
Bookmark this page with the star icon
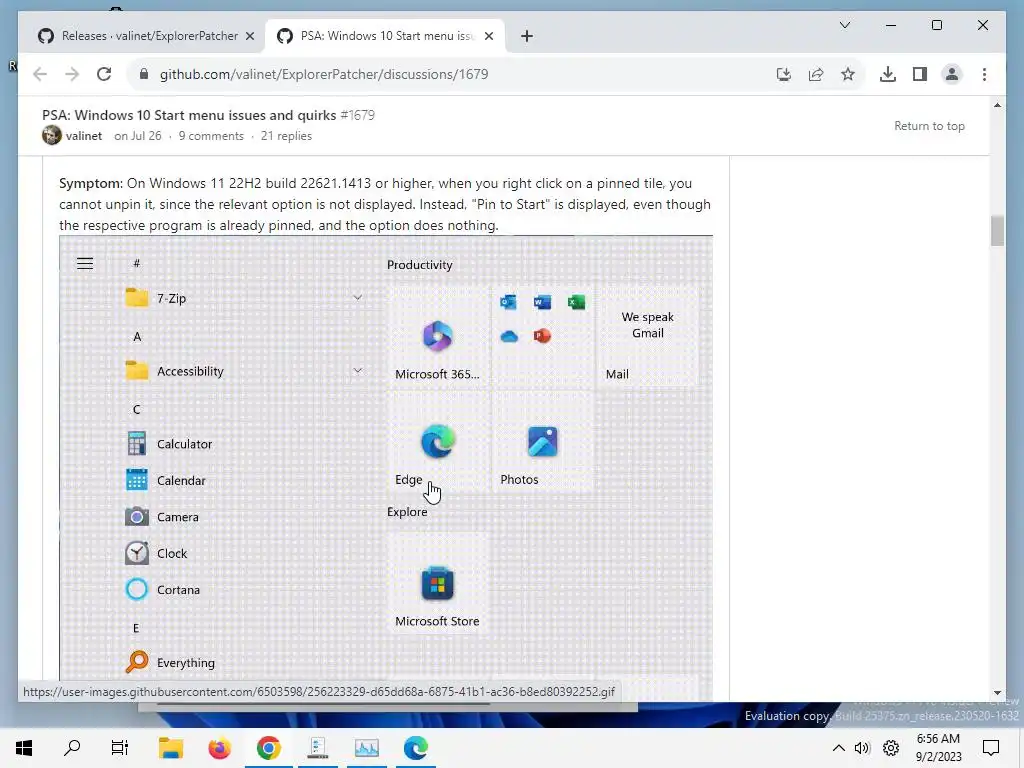pos(848,74)
